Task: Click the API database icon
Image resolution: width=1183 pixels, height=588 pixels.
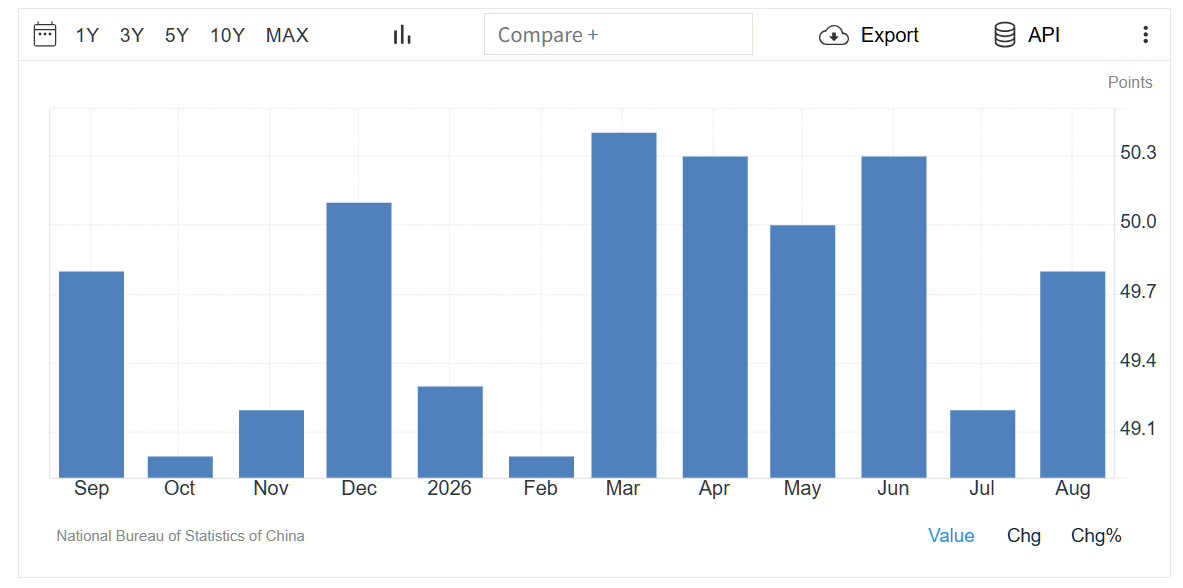Action: coord(1005,35)
